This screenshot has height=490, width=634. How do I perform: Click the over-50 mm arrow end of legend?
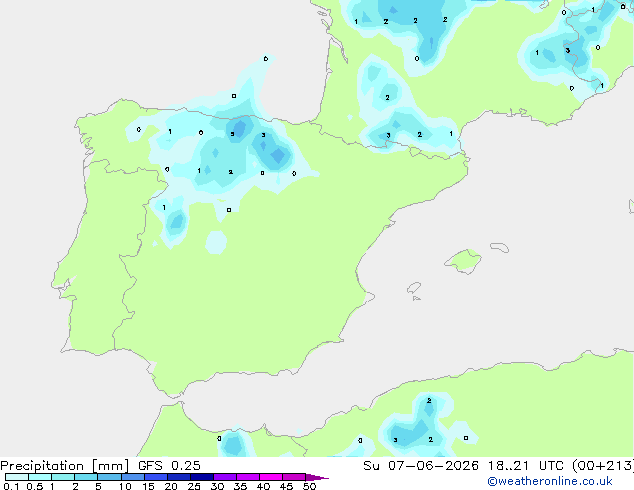click(x=317, y=477)
